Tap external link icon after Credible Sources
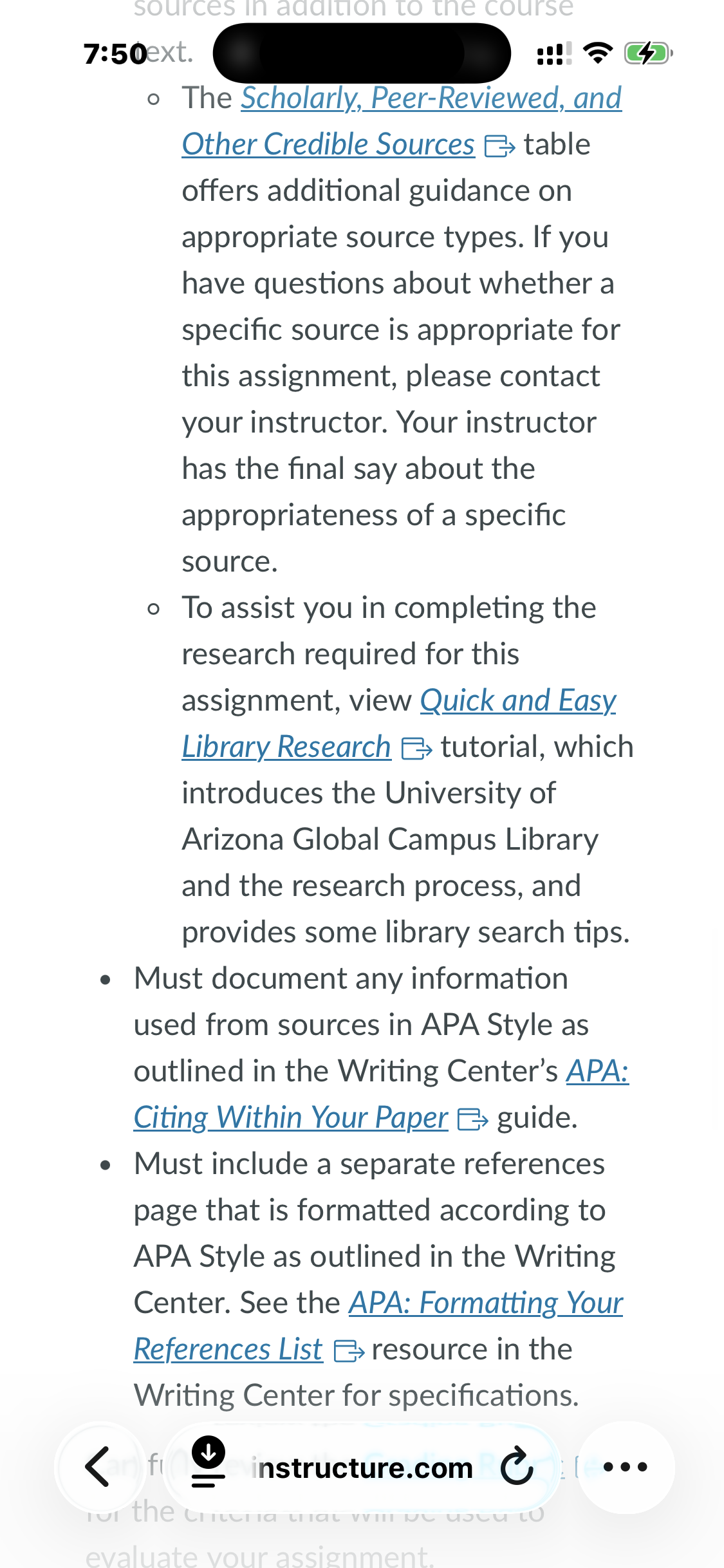This screenshot has height=1568, width=724. coord(499,146)
